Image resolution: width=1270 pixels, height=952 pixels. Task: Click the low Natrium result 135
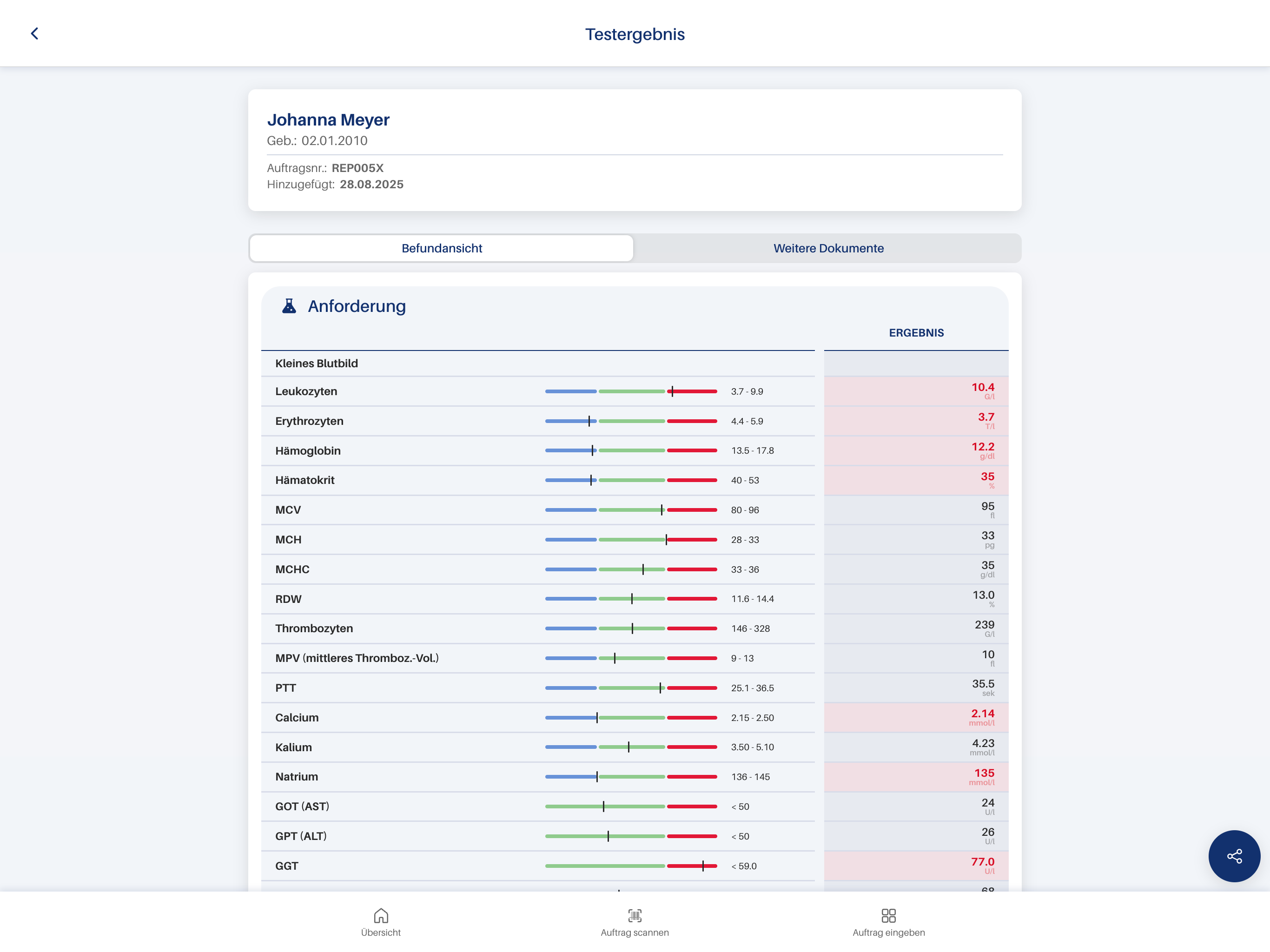[x=984, y=773]
